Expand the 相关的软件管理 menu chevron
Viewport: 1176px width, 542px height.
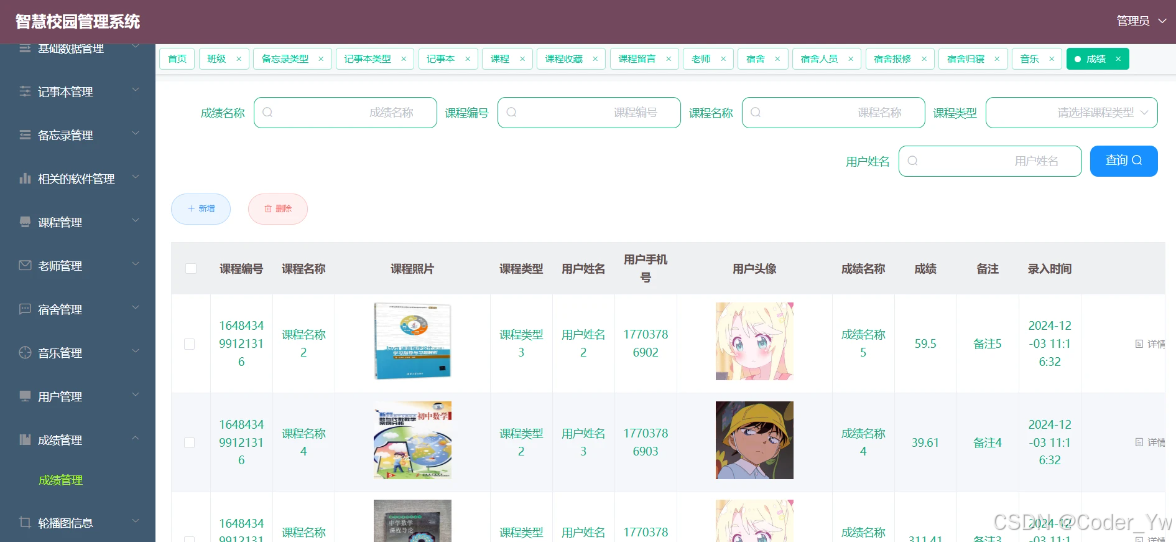[136, 178]
